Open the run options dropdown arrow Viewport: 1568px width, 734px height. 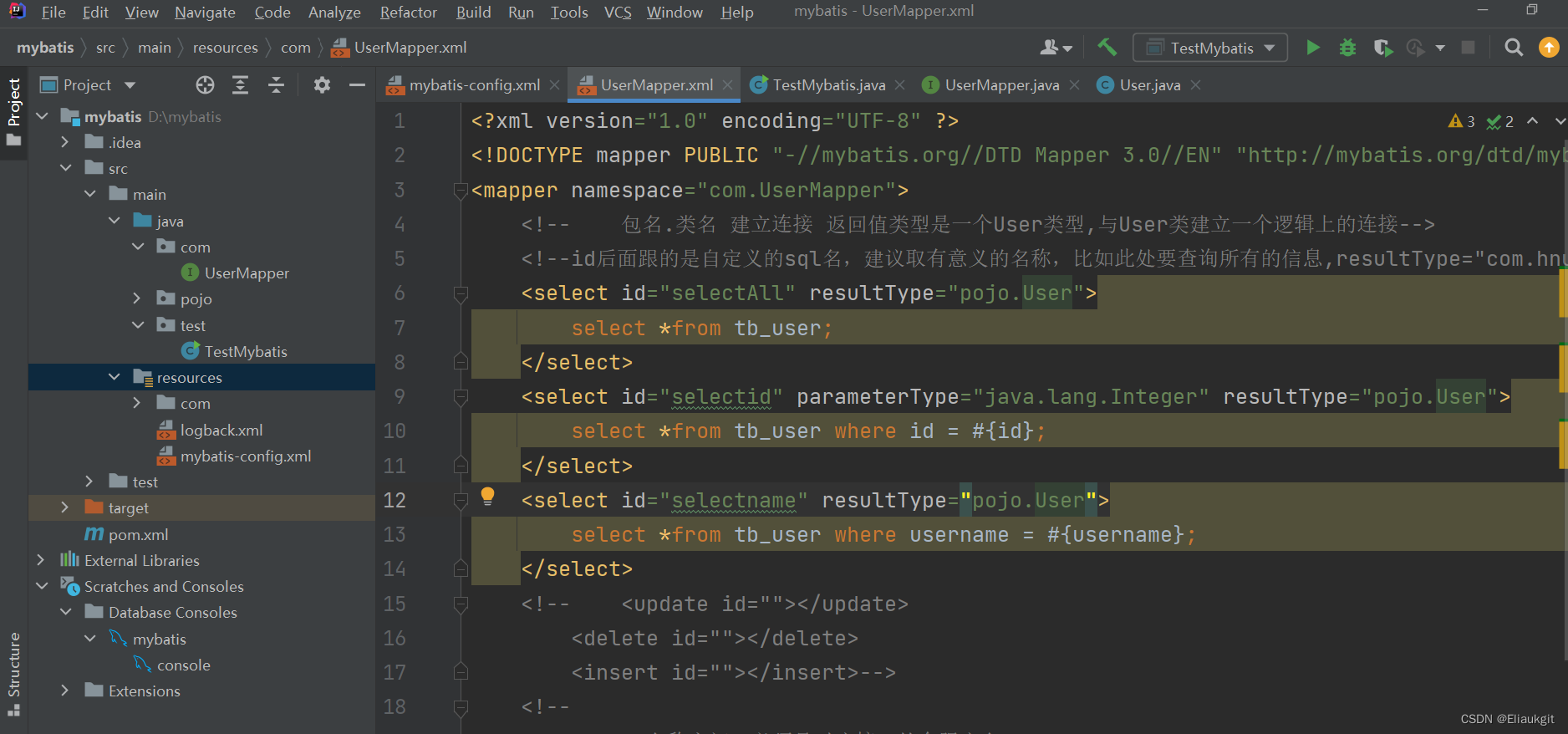[1439, 48]
